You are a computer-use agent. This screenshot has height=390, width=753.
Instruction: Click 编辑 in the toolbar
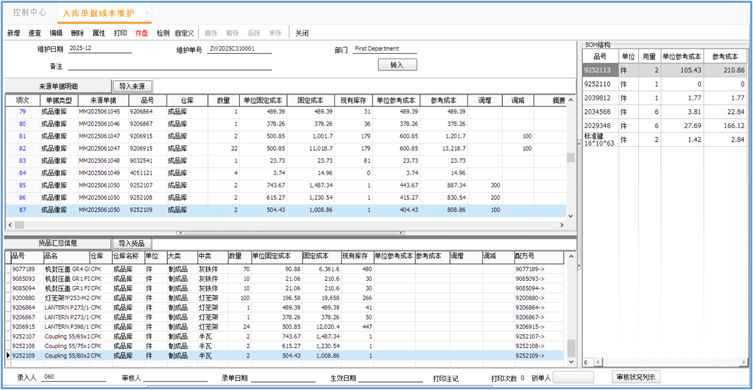[x=56, y=33]
